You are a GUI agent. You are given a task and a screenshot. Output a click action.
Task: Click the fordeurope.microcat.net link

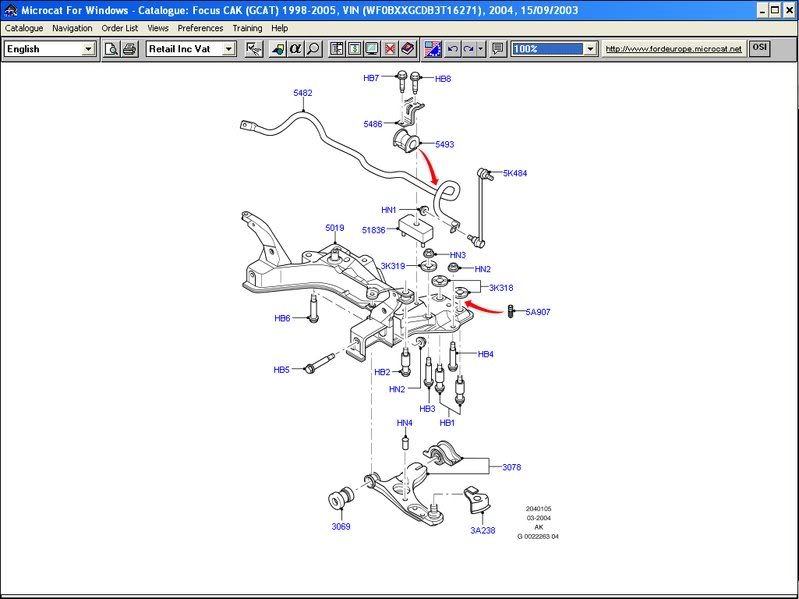tap(675, 49)
